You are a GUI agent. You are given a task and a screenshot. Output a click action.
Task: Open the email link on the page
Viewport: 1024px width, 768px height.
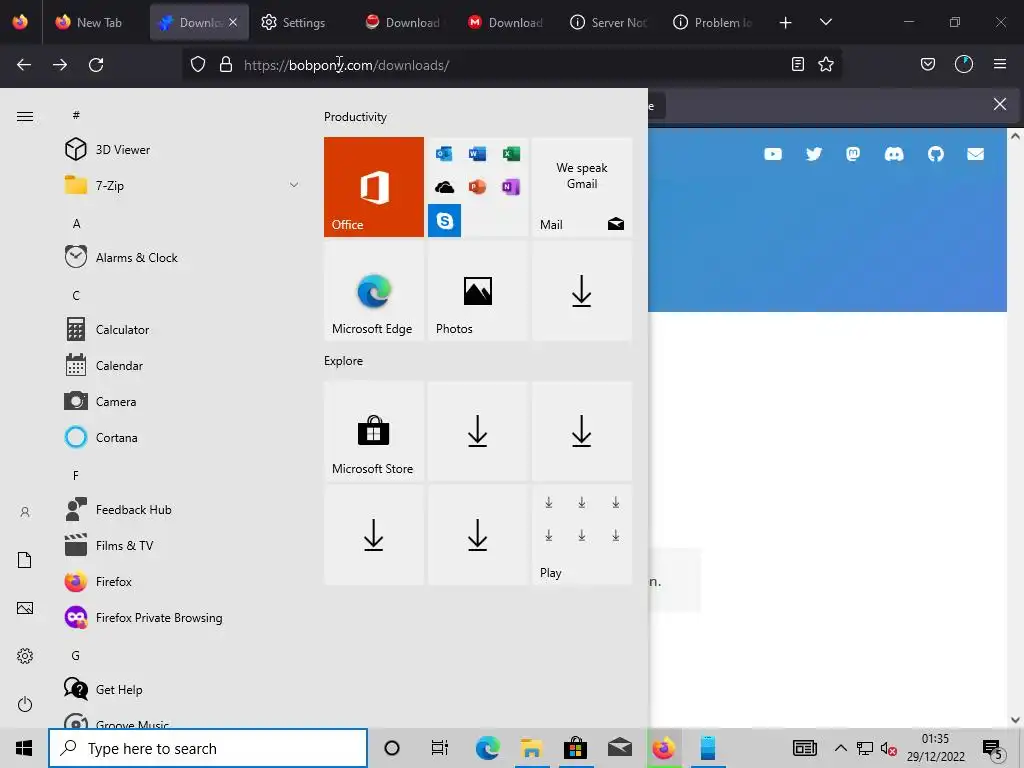coord(976,154)
